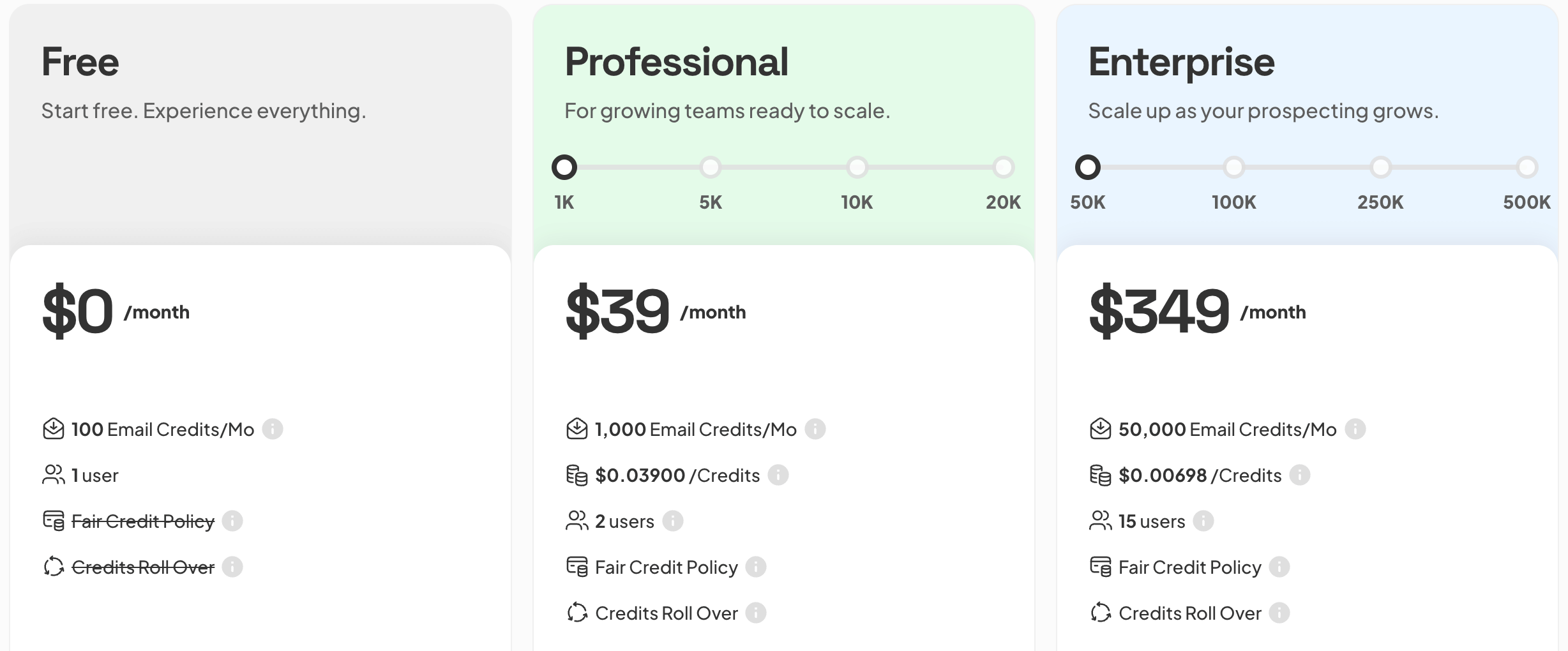Click the email credits icon in the Enterprise plan
The height and width of the screenshot is (651, 1568).
(x=1100, y=429)
